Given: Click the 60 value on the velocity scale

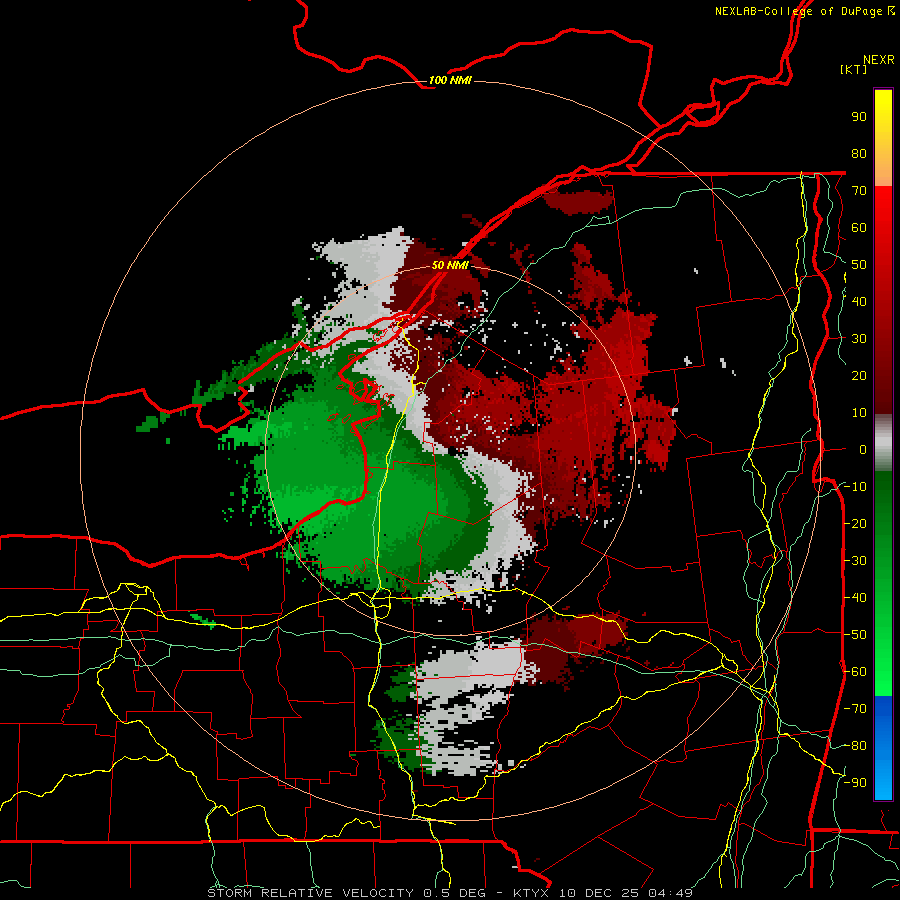Looking at the screenshot, I should coord(859,227).
